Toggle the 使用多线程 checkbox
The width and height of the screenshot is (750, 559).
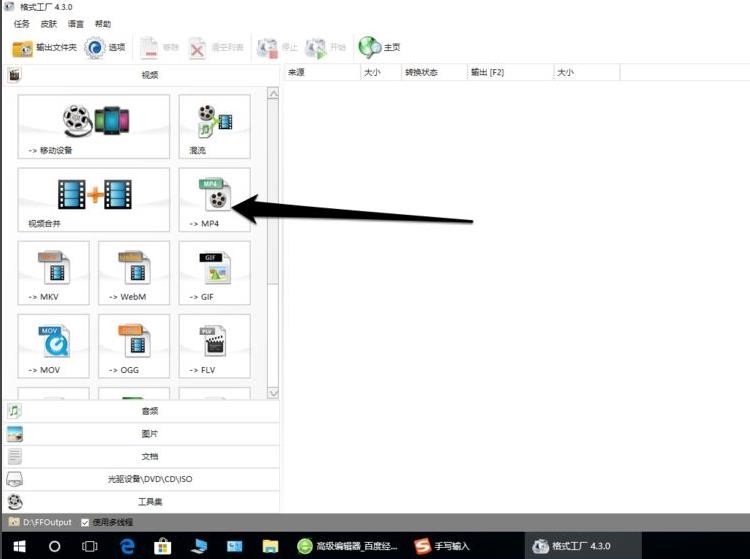(x=85, y=522)
